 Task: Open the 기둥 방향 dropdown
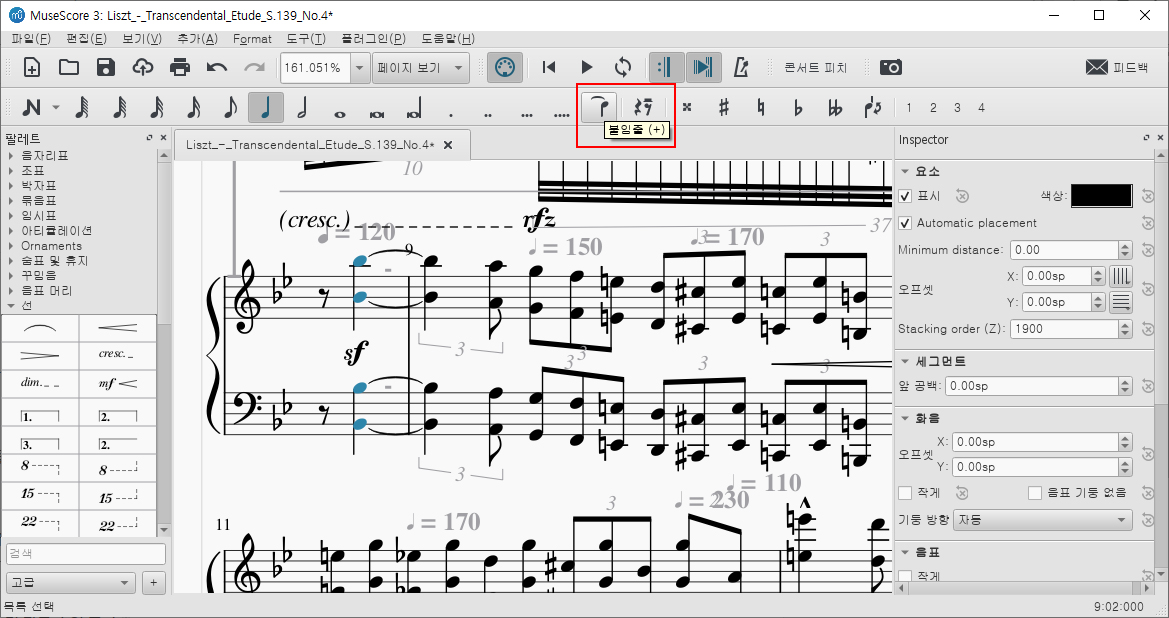pos(1044,520)
